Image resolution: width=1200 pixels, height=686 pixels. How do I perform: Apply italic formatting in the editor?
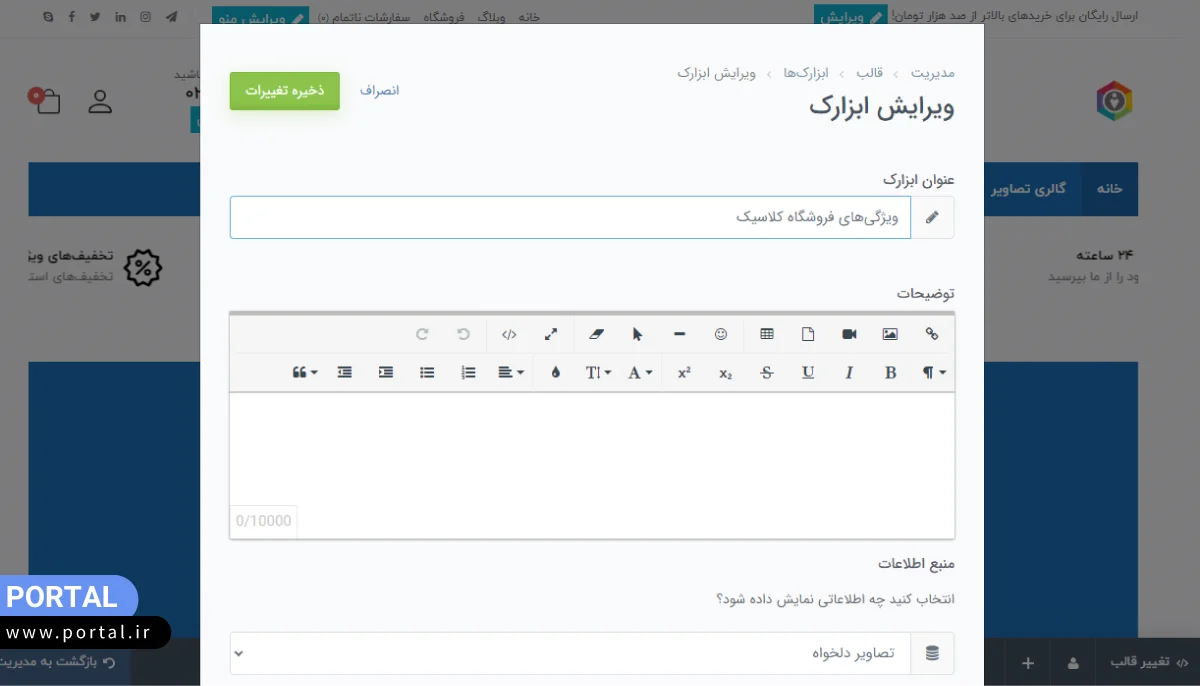point(849,371)
